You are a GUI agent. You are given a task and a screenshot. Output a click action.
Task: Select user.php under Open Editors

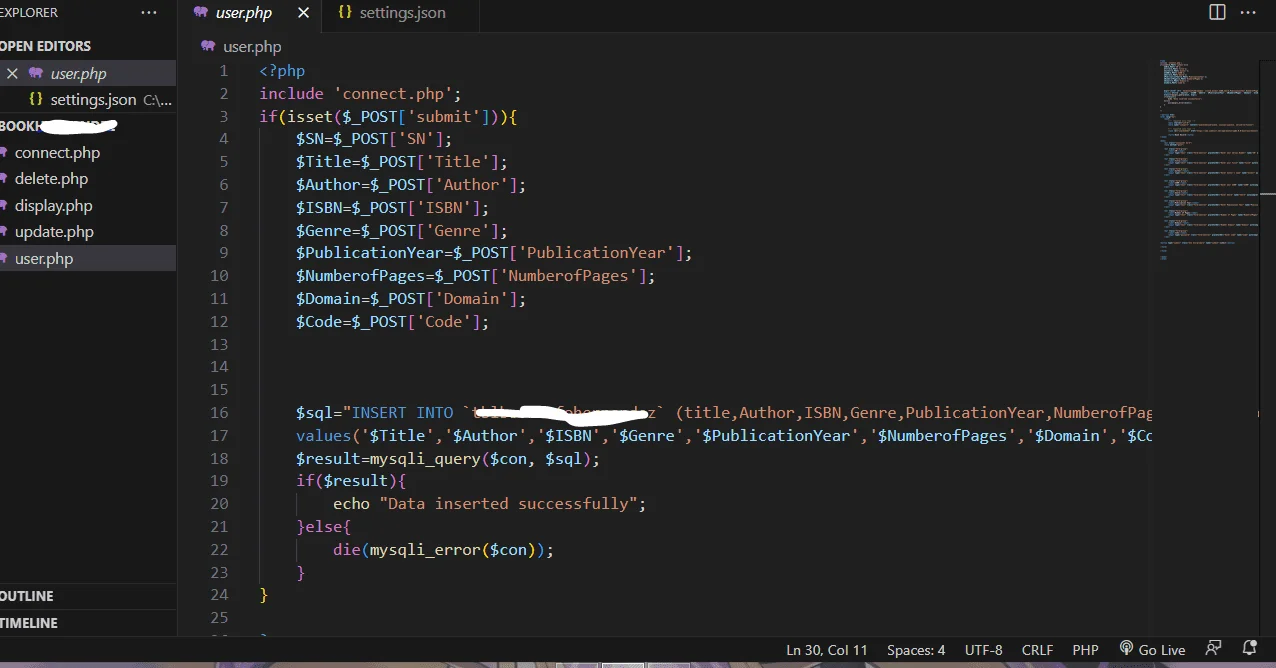78,73
